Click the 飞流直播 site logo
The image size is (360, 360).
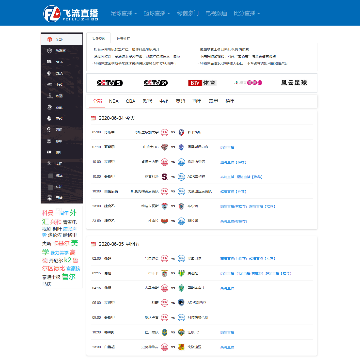click(71, 14)
